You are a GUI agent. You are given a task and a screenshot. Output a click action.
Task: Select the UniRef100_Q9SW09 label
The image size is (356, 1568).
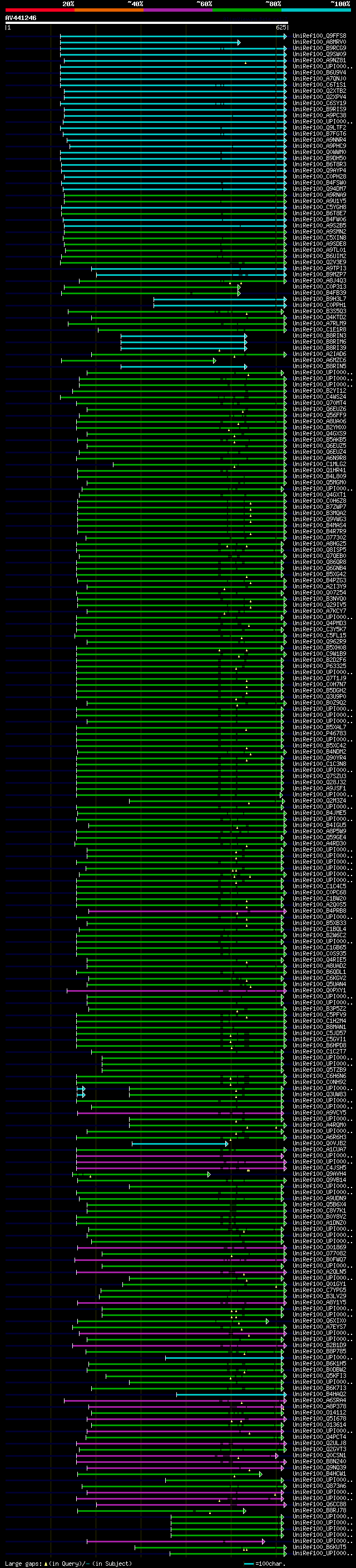(319, 54)
